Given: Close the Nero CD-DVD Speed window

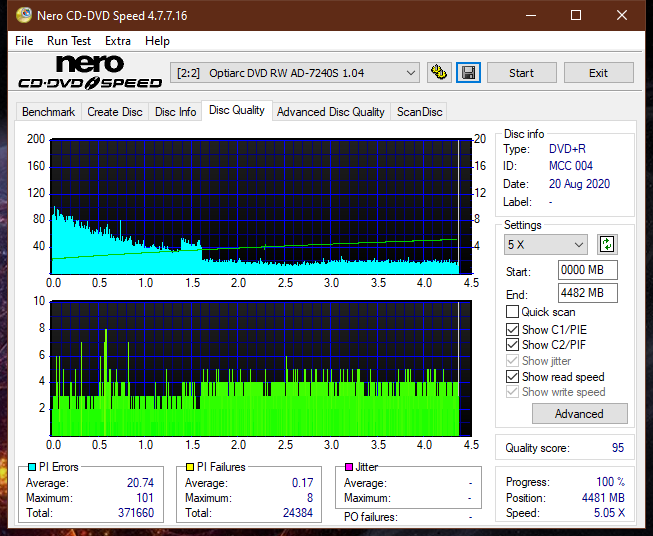Looking at the screenshot, I should tap(622, 15).
